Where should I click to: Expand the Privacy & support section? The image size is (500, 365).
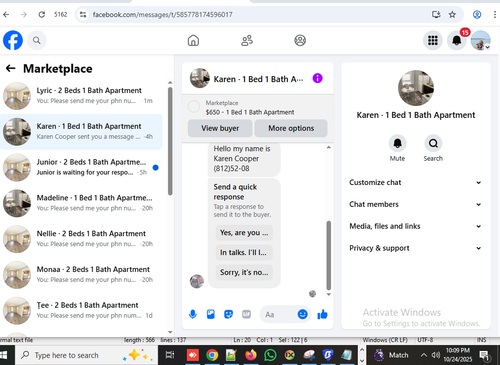415,248
